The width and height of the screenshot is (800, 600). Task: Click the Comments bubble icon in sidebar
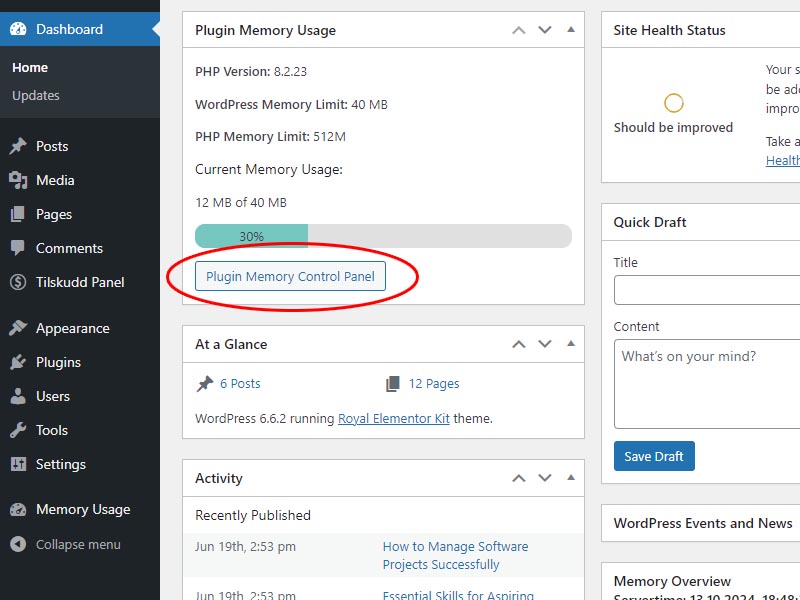point(18,248)
